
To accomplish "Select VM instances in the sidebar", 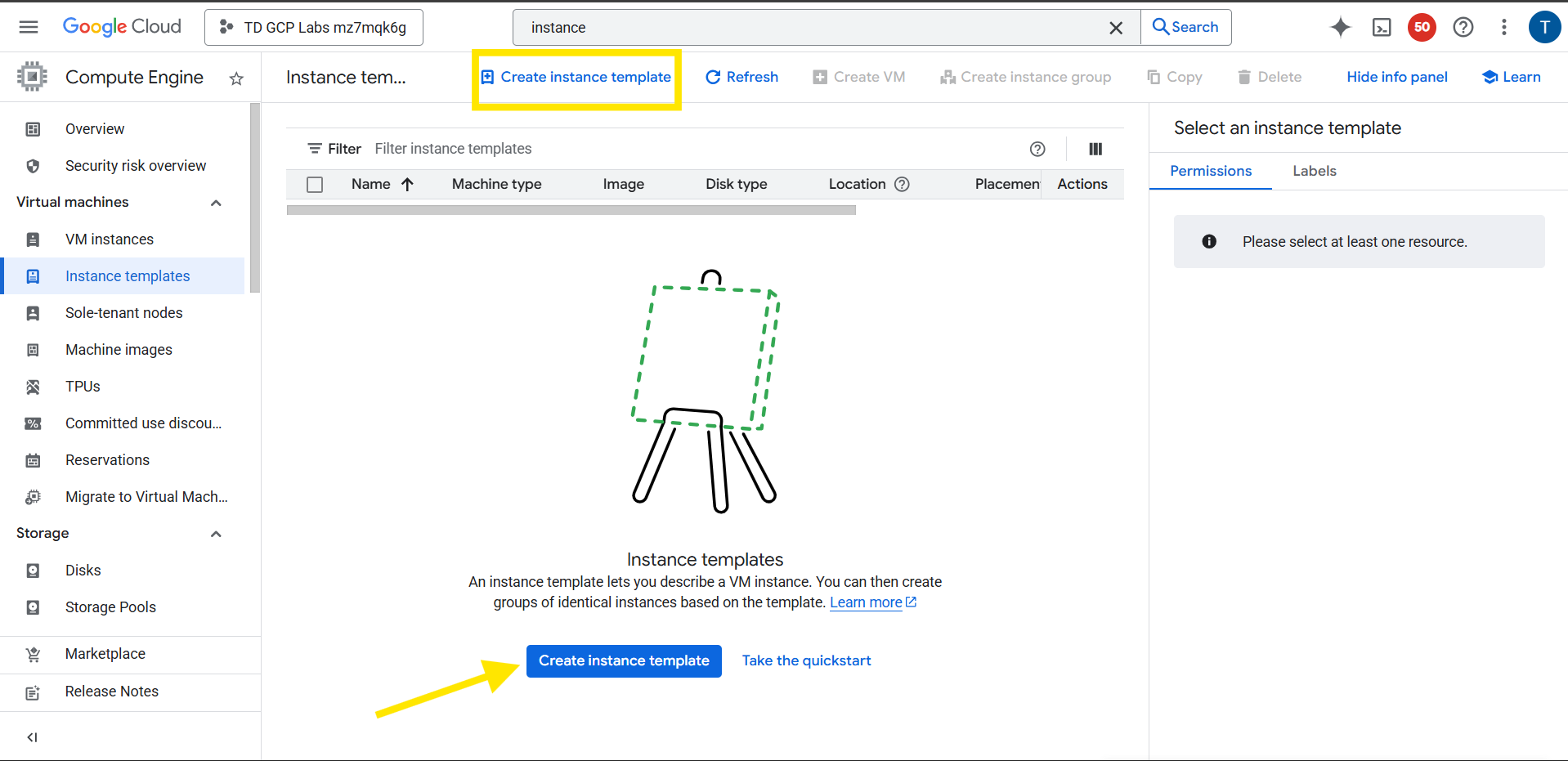I will (x=110, y=239).
